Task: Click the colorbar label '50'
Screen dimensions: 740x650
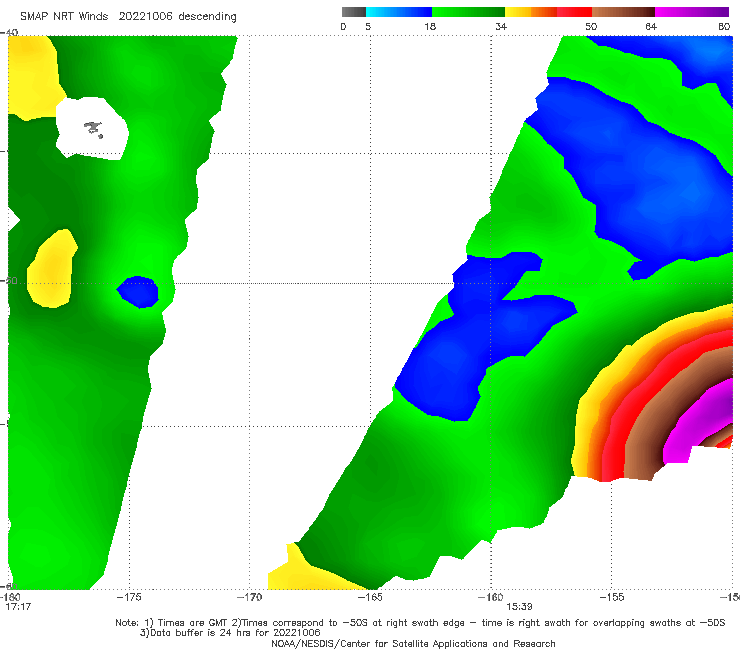Action: point(591,26)
